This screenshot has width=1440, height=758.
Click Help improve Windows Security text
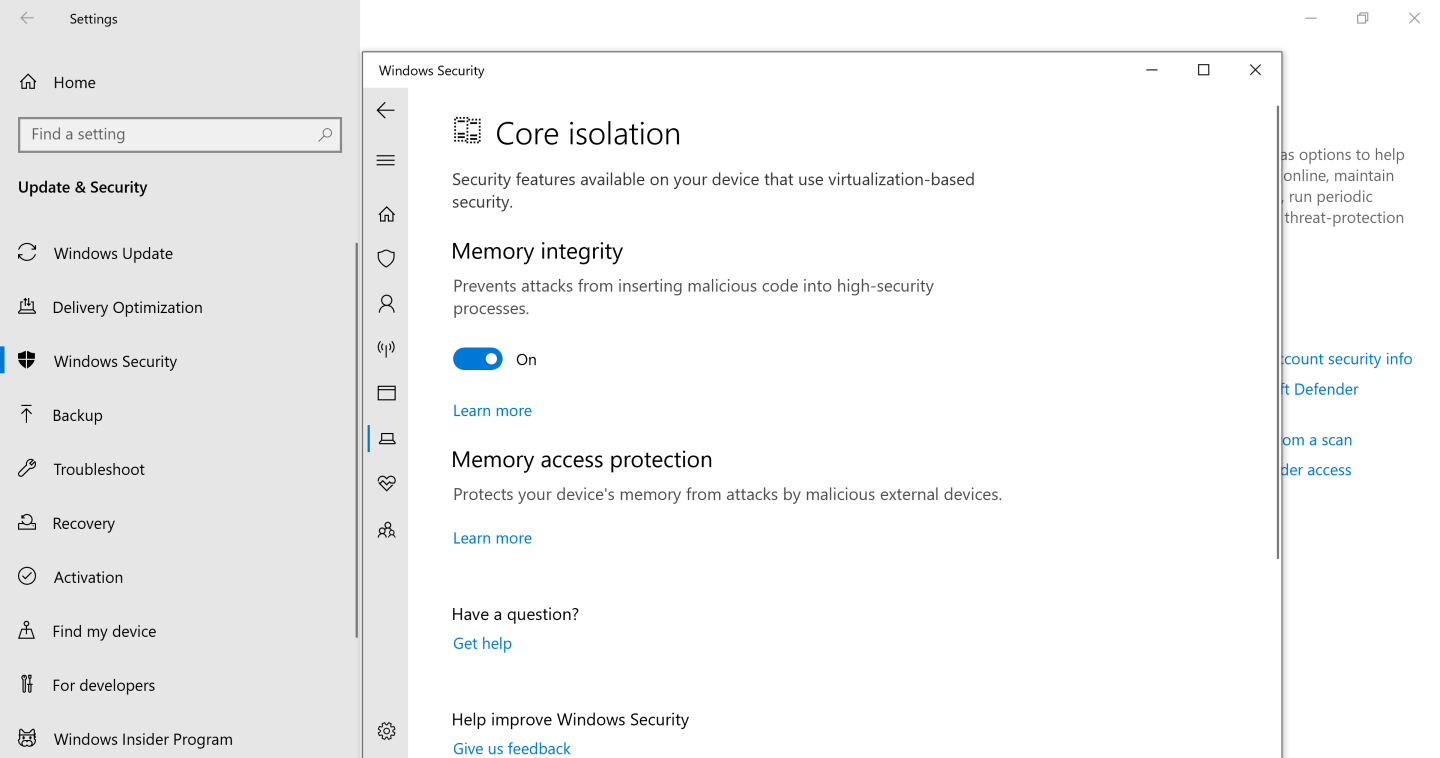(x=570, y=719)
